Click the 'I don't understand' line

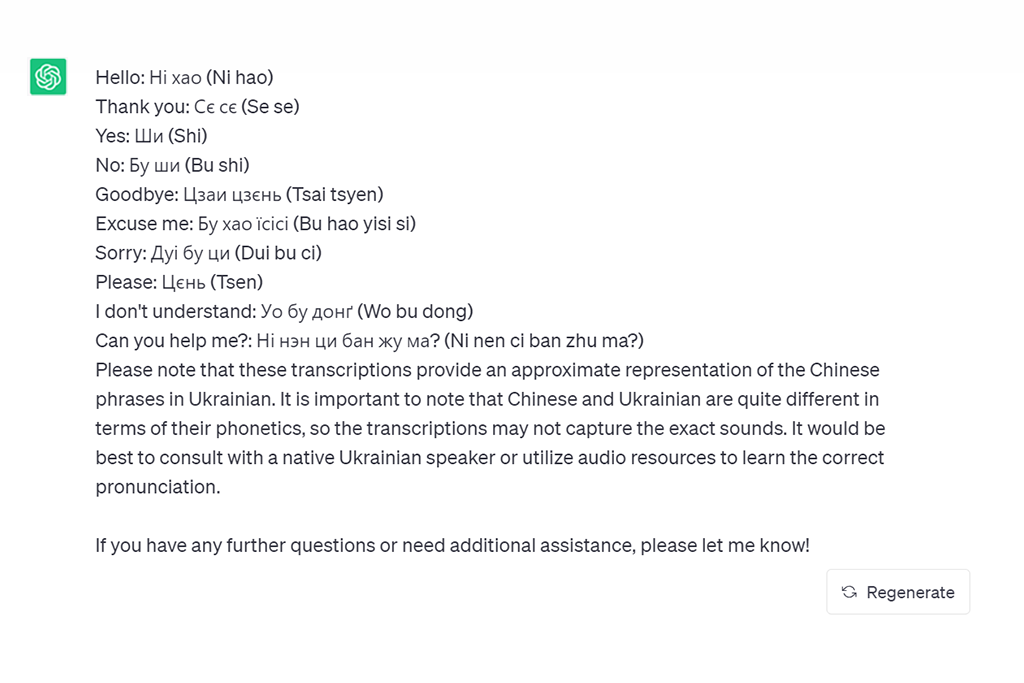coord(284,311)
